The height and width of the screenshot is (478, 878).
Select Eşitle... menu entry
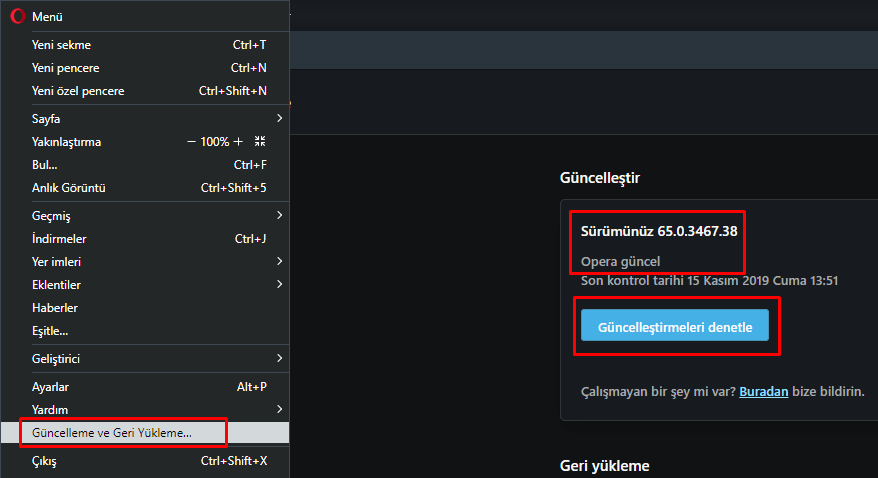pos(145,330)
